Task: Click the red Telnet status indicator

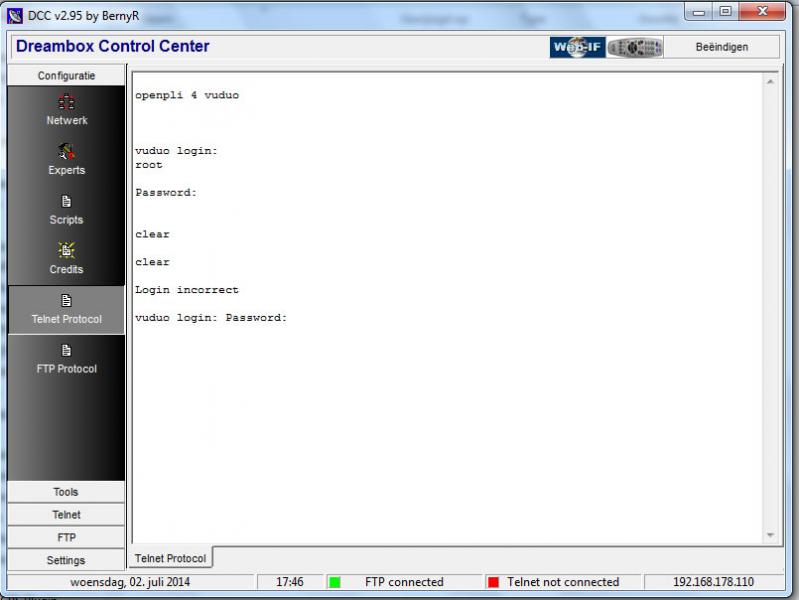Action: point(493,582)
